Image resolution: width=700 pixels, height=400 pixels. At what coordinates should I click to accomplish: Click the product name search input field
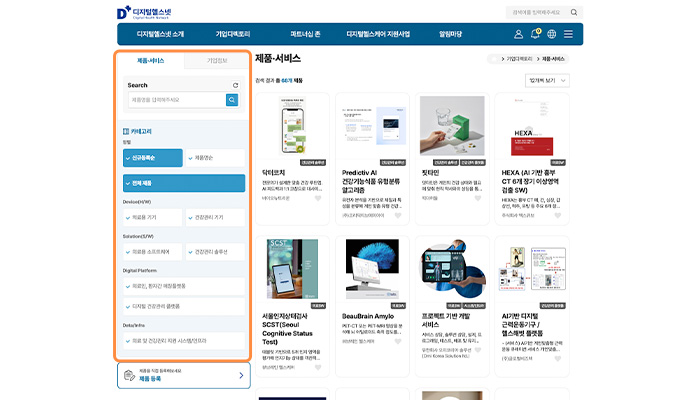(177, 100)
